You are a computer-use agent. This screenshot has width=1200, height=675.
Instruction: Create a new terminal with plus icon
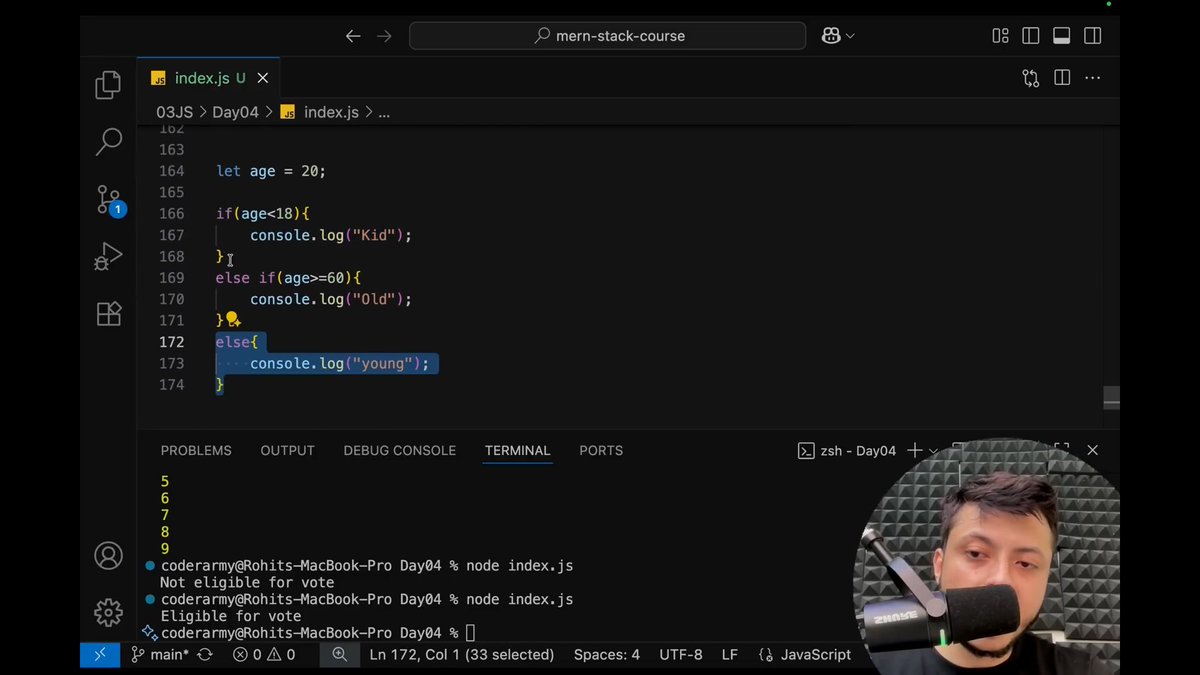(915, 451)
